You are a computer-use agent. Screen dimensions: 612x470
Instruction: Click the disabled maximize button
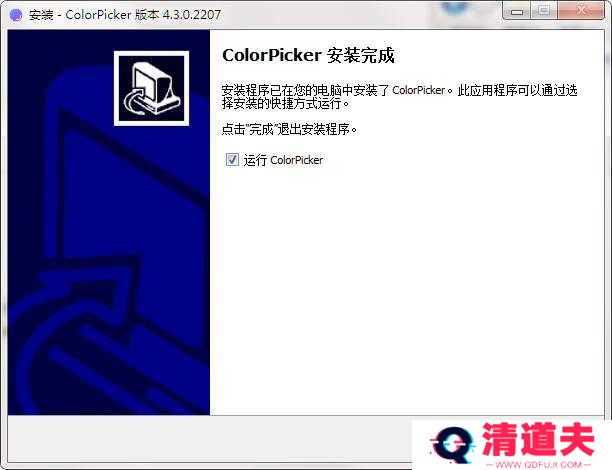point(544,11)
